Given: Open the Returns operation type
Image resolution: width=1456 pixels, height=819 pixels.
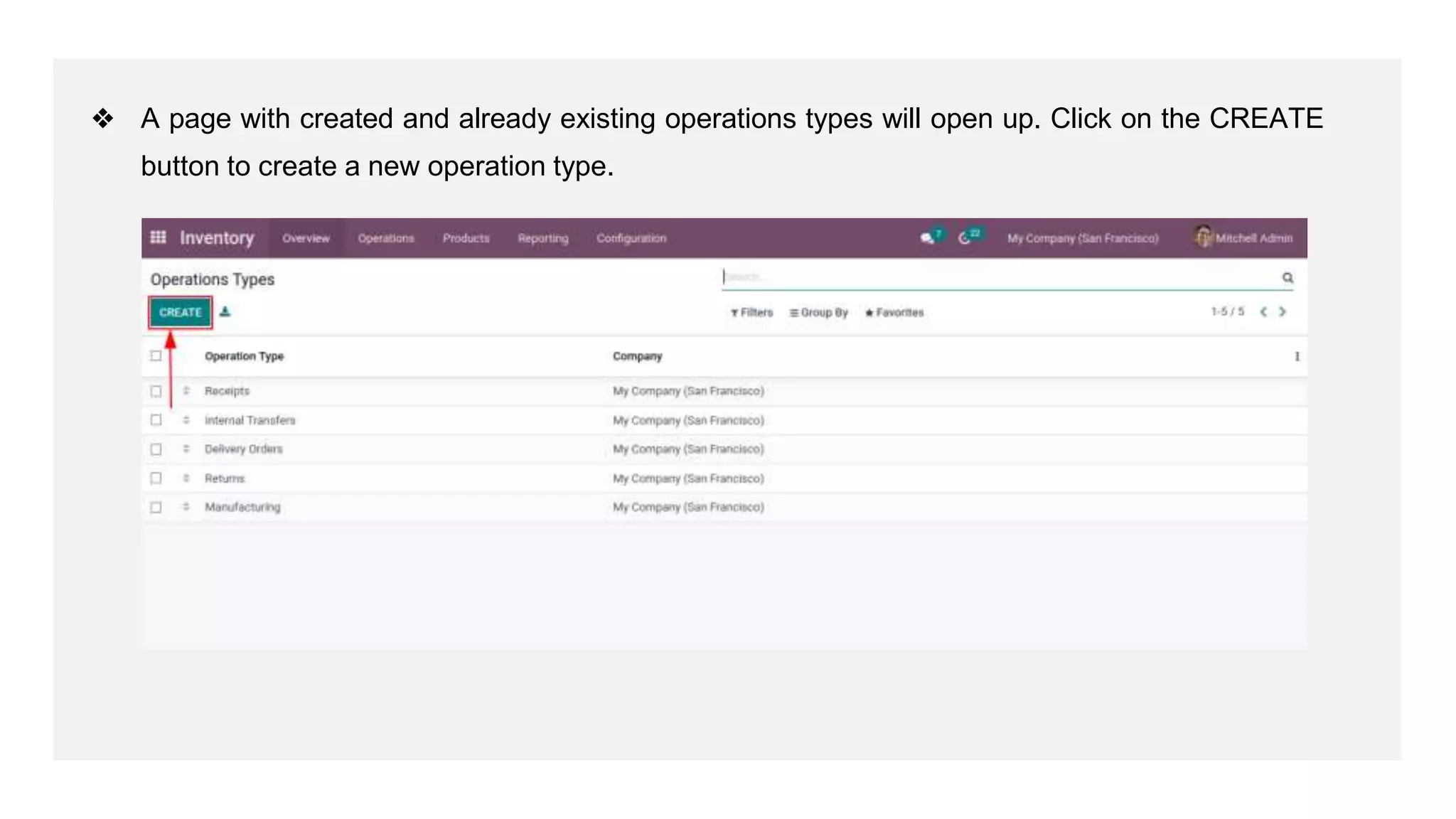Looking at the screenshot, I should pos(225,478).
